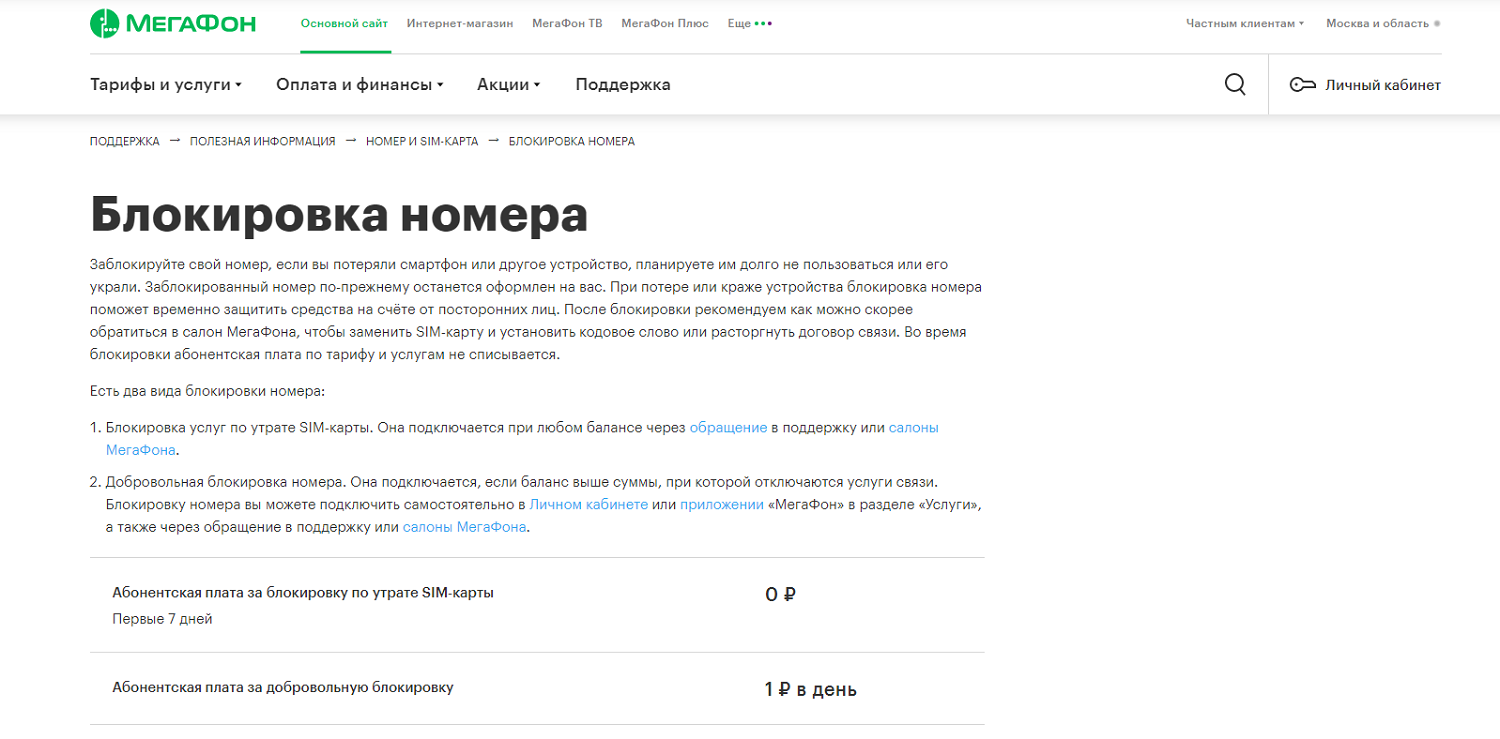1500x739 pixels.
Task: Expand the Акции dropdown menu
Action: 508,85
